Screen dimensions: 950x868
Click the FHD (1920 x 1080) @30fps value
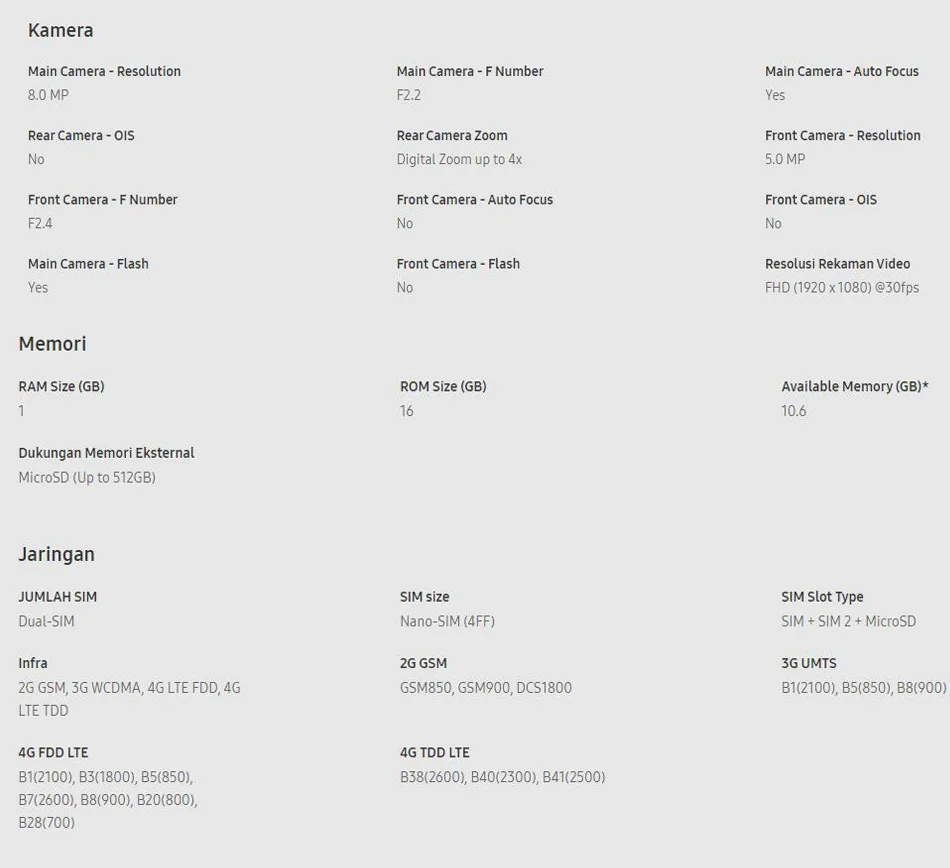(x=842, y=288)
